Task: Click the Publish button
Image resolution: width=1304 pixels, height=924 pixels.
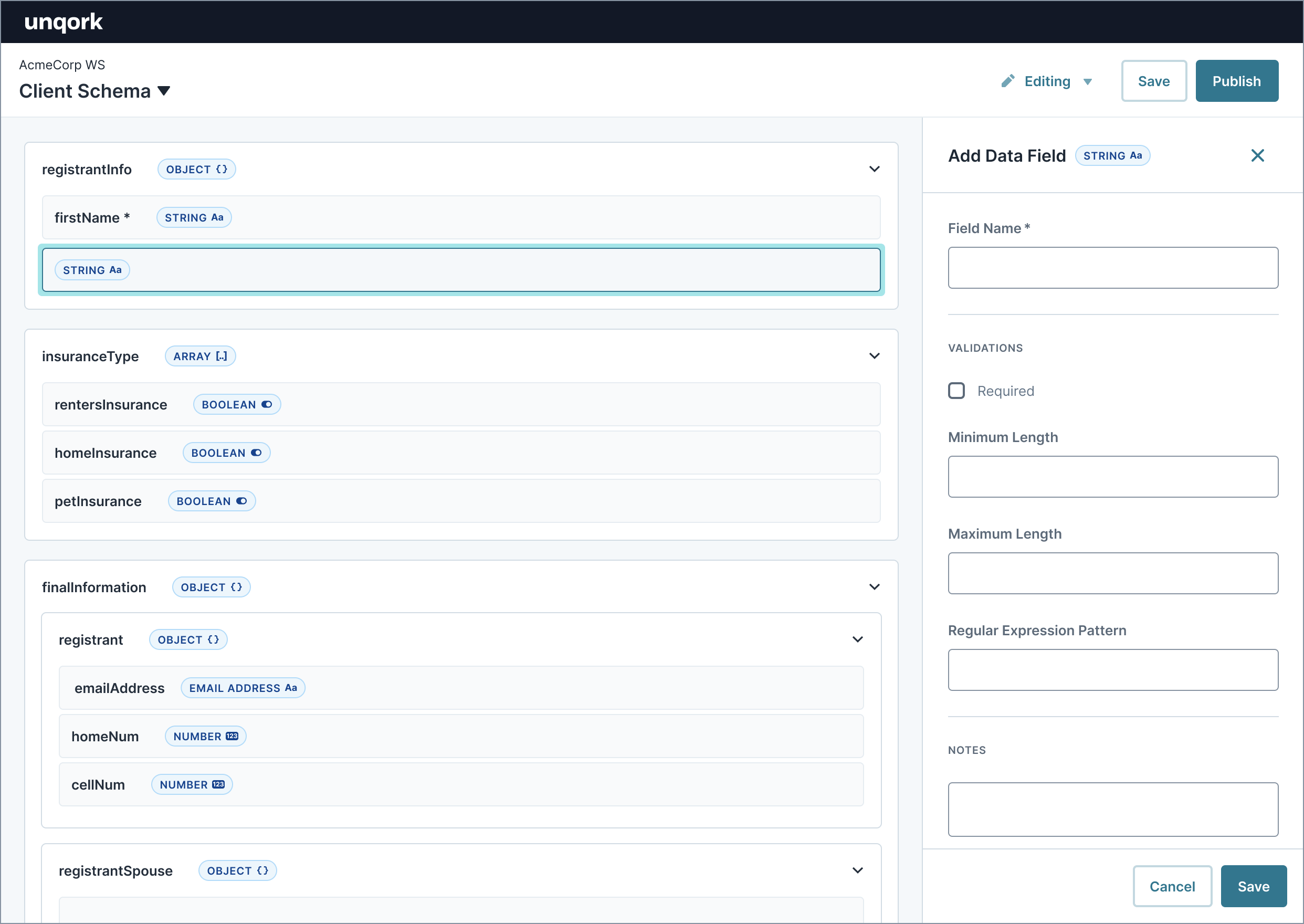Action: click(1237, 80)
